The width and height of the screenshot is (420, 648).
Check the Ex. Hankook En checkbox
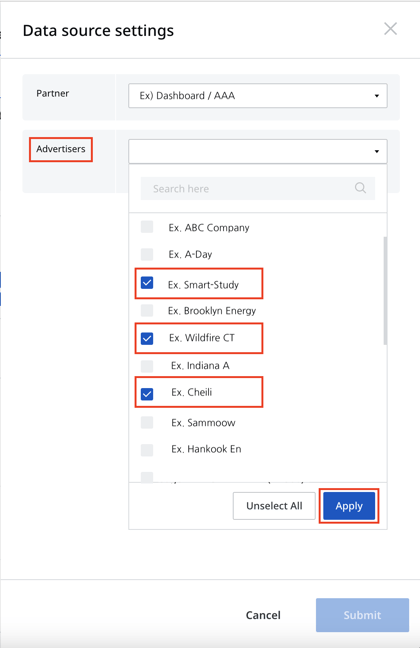point(147,450)
